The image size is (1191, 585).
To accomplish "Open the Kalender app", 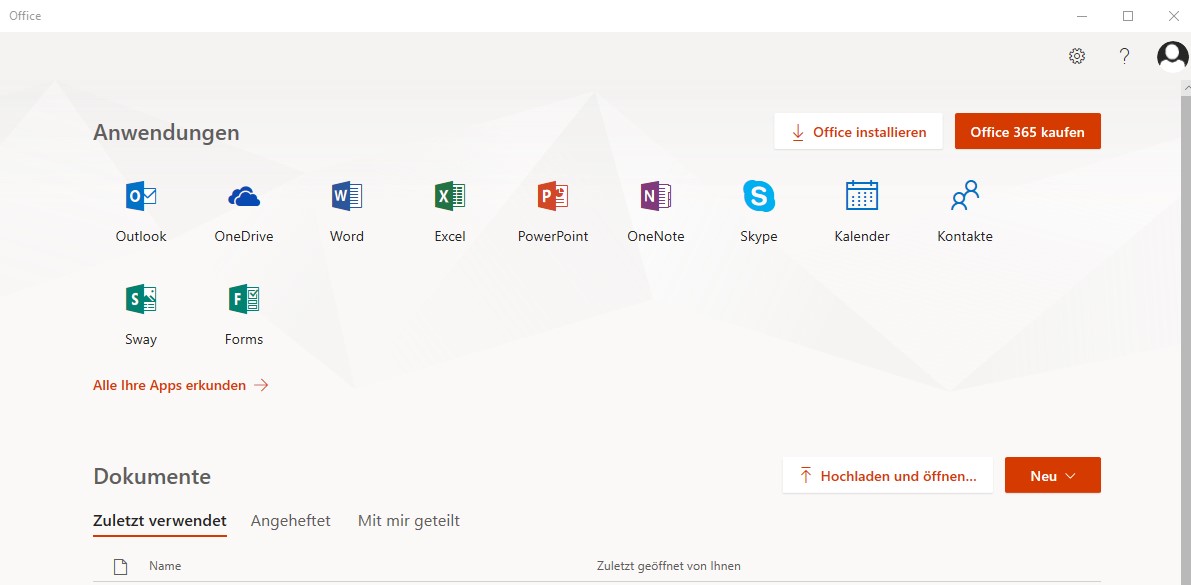I will (862, 212).
